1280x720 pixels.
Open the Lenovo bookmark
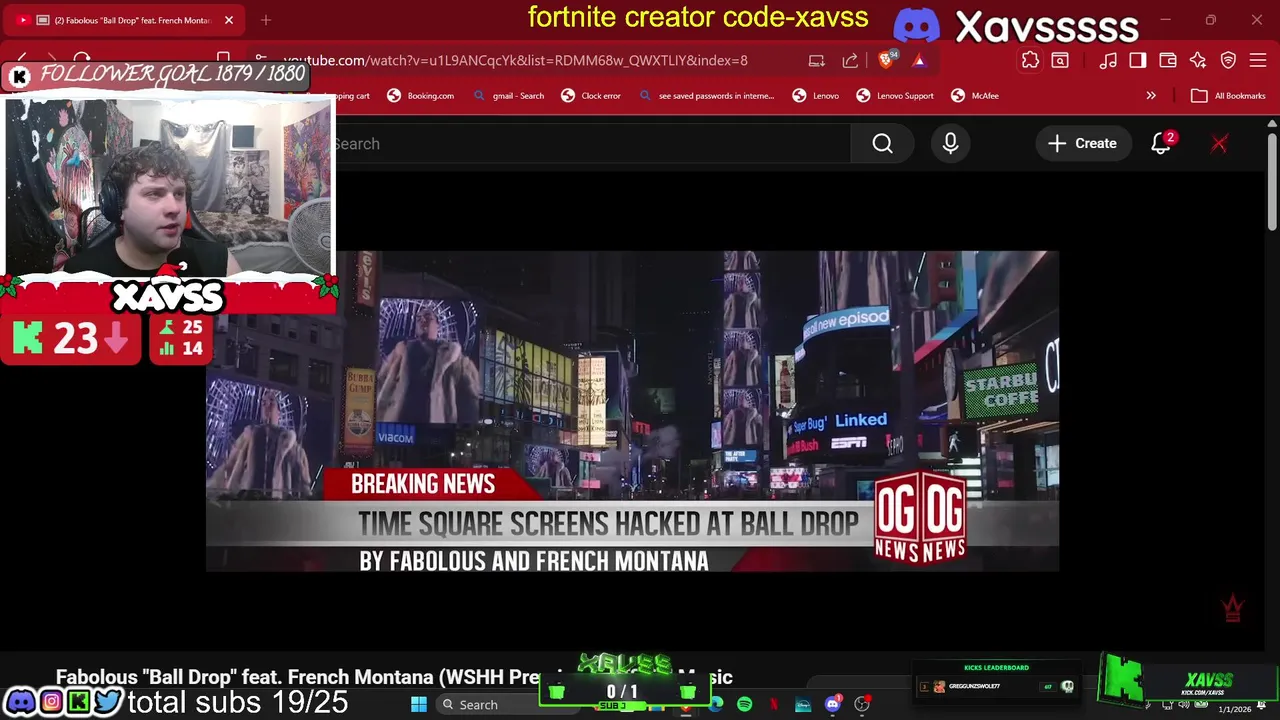(816, 96)
